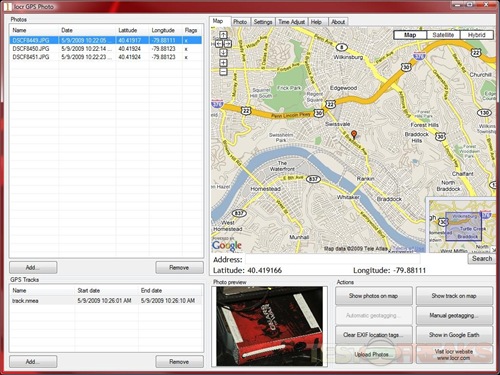Select photo DSCF8450.JPG row
The width and height of the screenshot is (500, 375).
(x=106, y=49)
